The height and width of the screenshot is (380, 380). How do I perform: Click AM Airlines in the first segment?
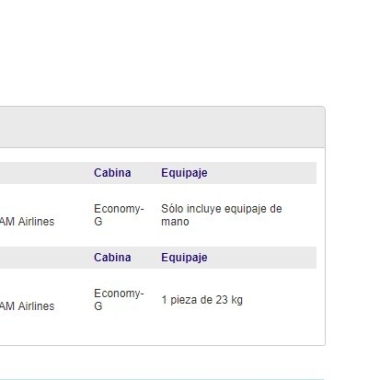click(x=27, y=221)
